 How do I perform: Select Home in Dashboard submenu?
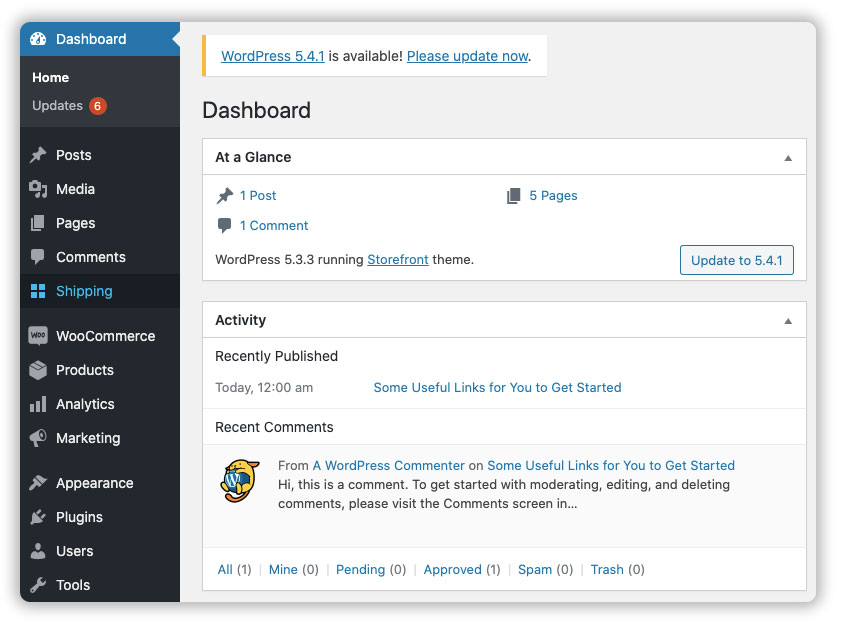pos(50,77)
